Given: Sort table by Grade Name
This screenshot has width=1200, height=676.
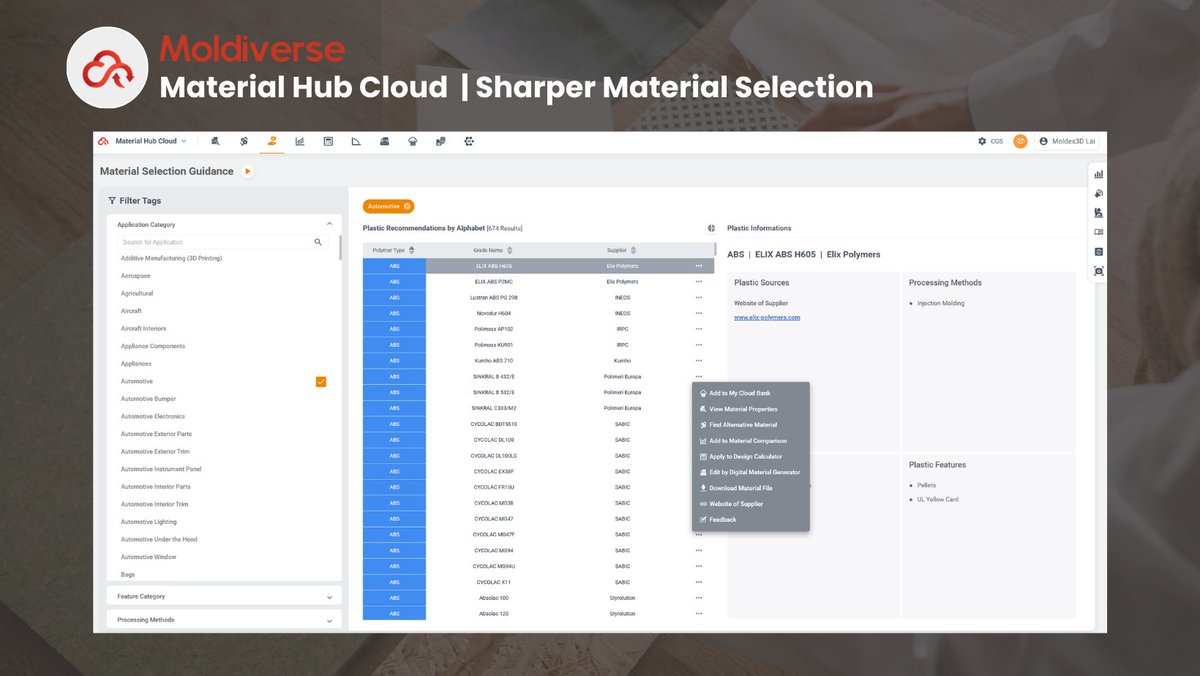Looking at the screenshot, I should (x=510, y=250).
